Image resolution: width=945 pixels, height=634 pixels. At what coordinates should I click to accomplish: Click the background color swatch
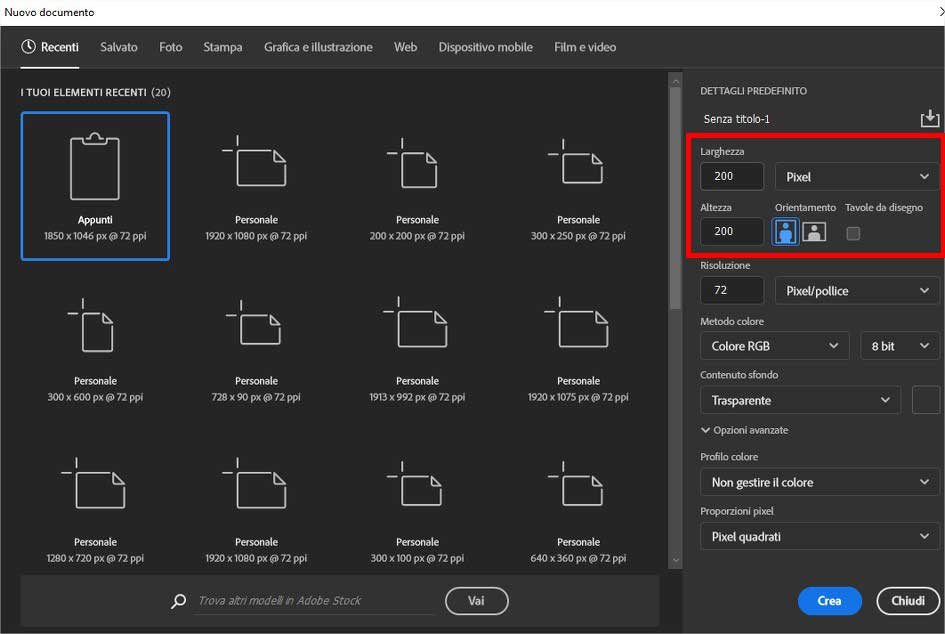click(926, 400)
